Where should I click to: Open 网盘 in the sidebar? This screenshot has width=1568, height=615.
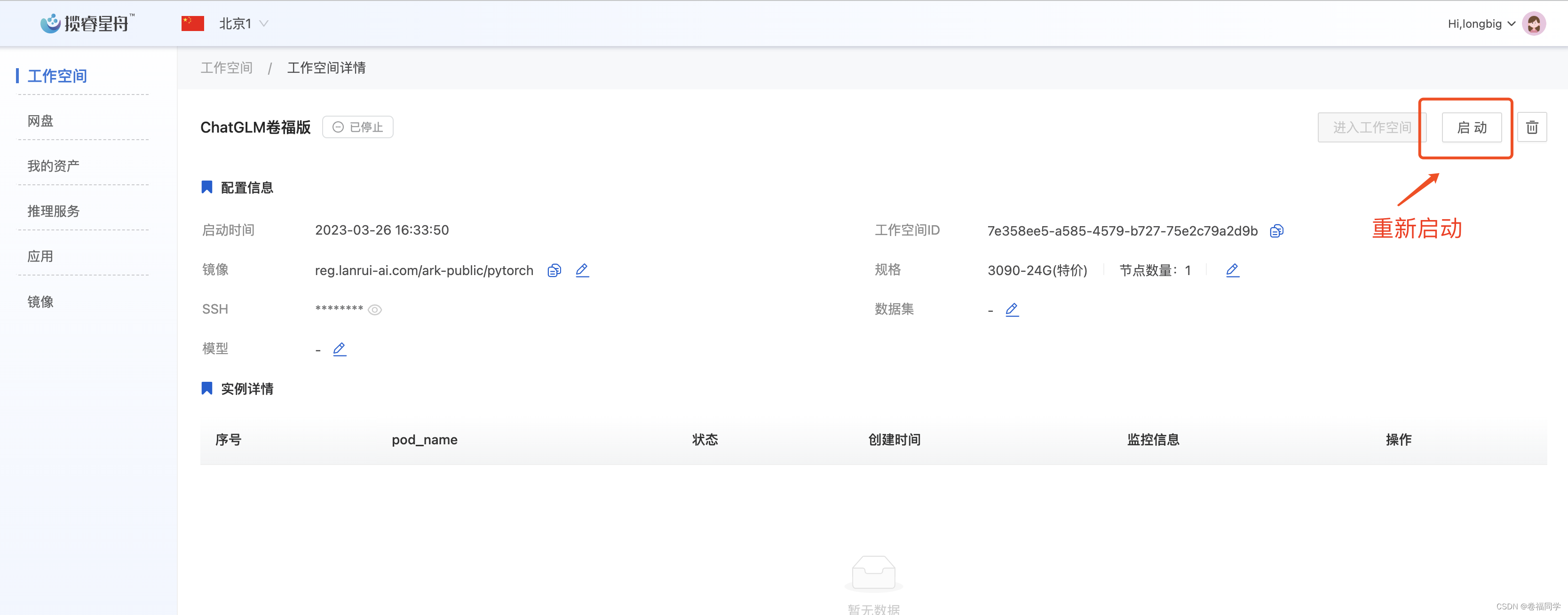pyautogui.click(x=40, y=121)
